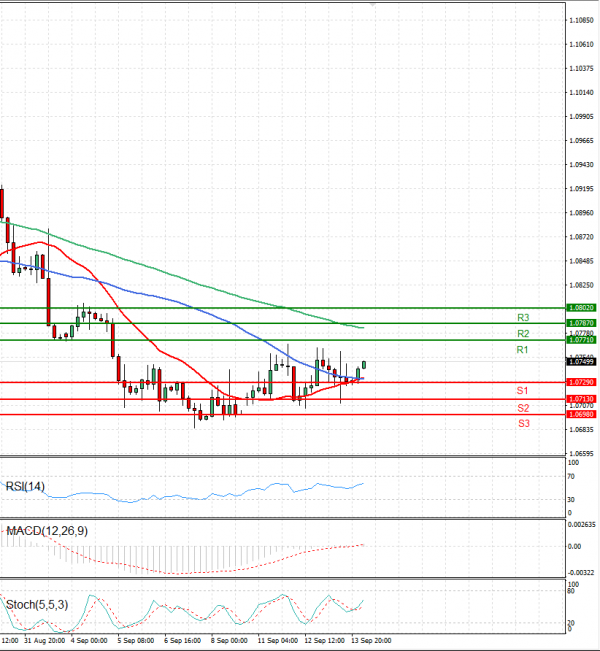Click the red 1.06980 price tag

pos(582,414)
